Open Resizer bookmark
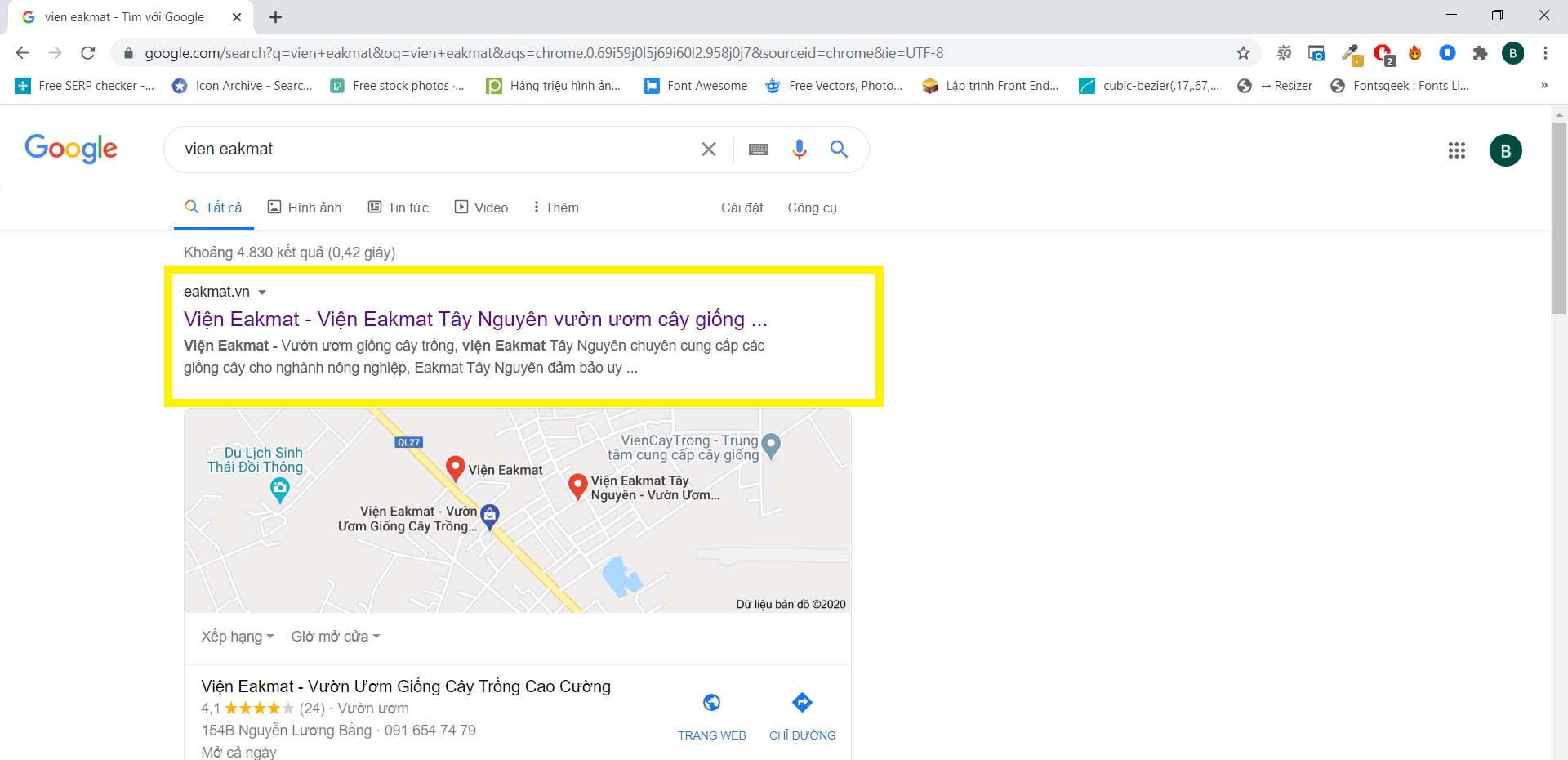 (x=1275, y=86)
